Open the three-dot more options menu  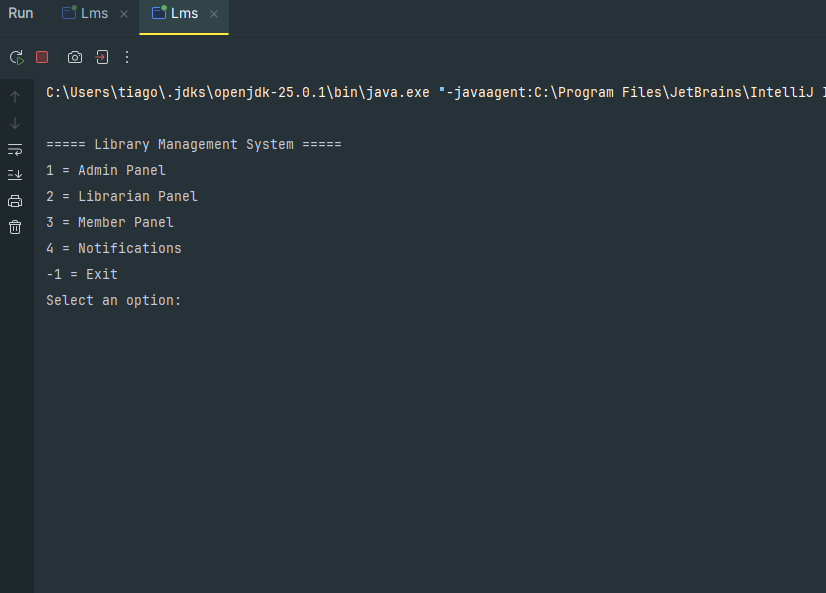(x=127, y=57)
